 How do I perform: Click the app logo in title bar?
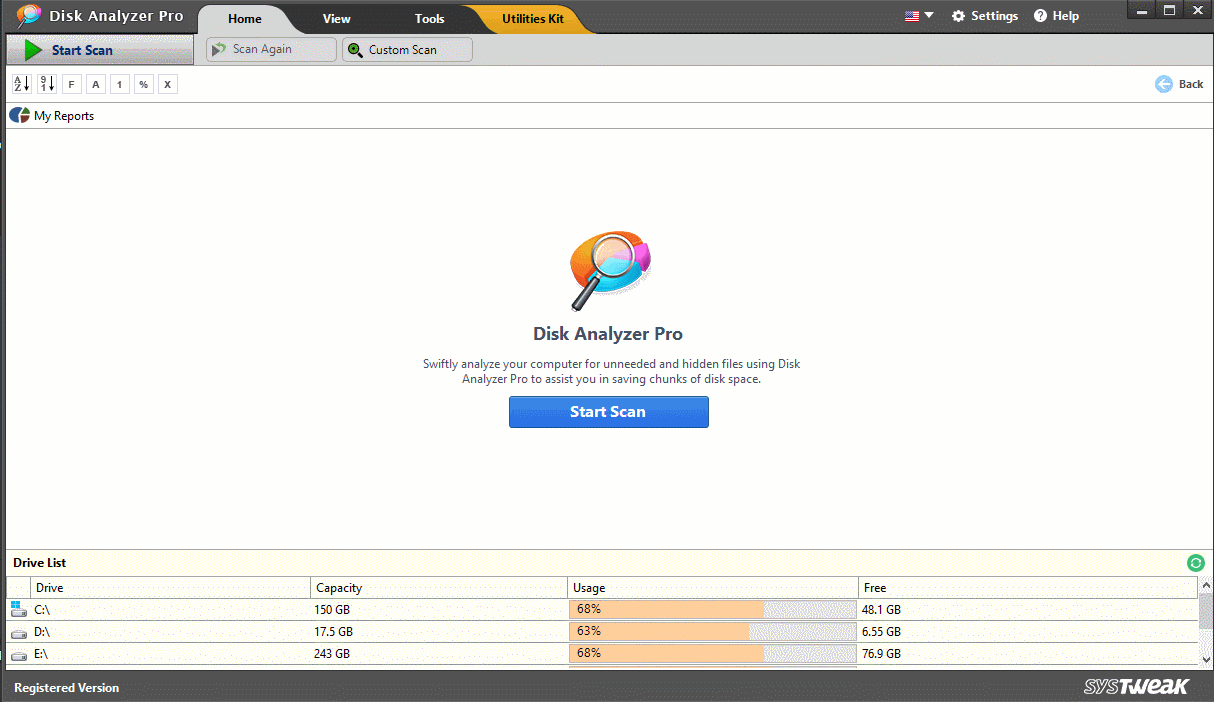coord(29,16)
